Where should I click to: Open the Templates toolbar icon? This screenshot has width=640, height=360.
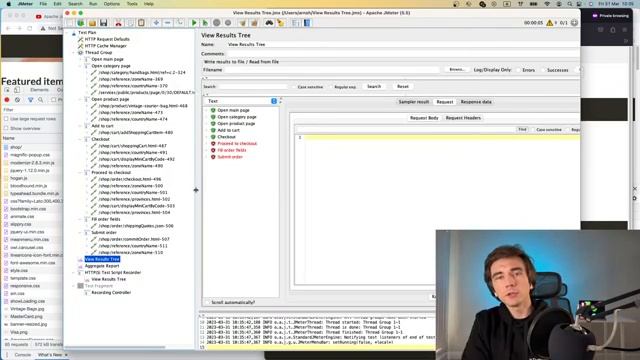point(81,23)
